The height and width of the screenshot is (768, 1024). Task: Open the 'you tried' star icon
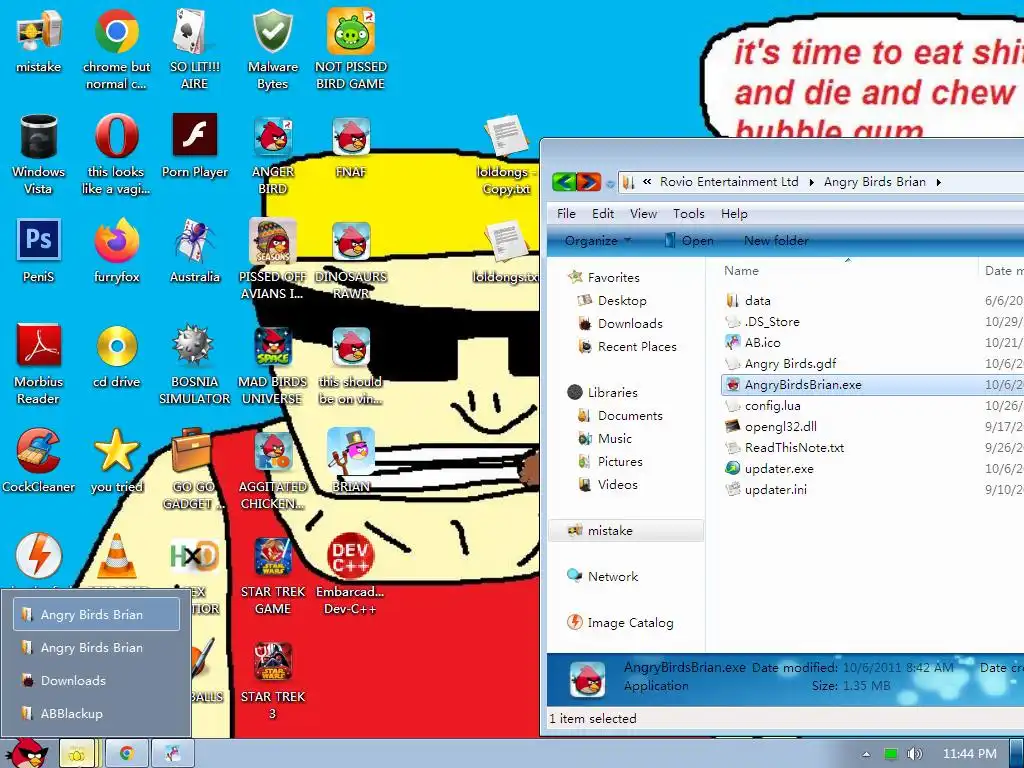click(116, 461)
